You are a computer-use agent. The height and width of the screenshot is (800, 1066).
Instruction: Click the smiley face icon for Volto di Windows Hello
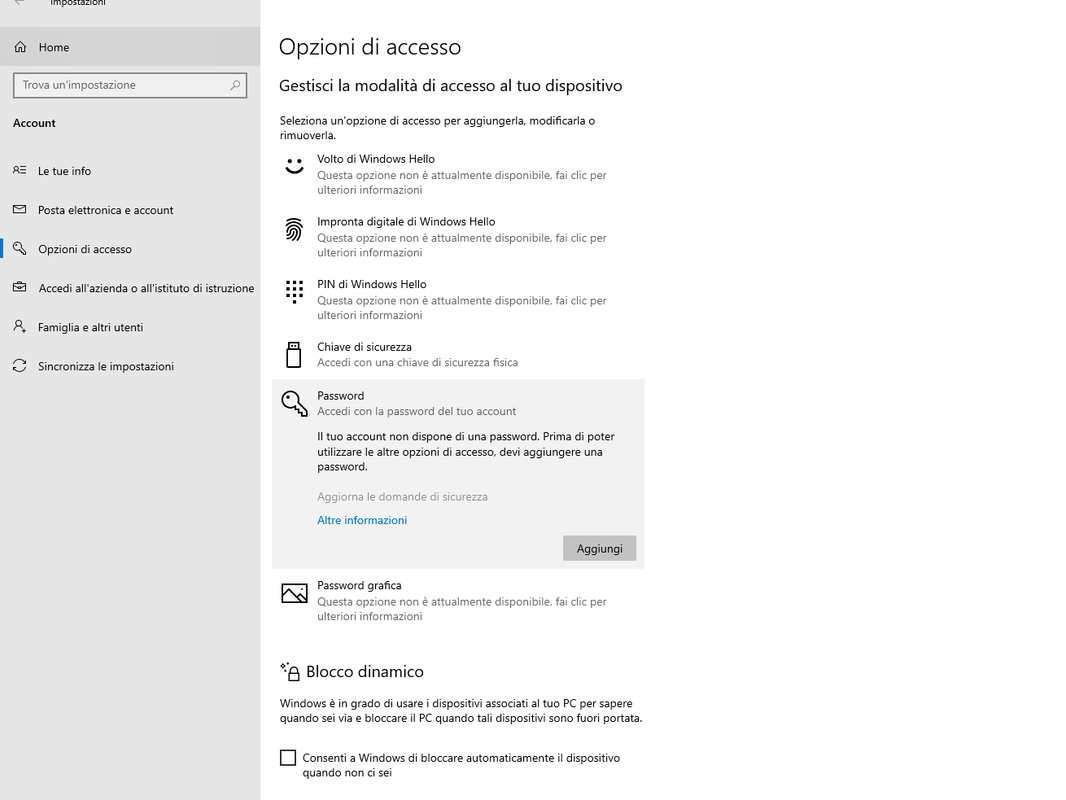(x=294, y=166)
